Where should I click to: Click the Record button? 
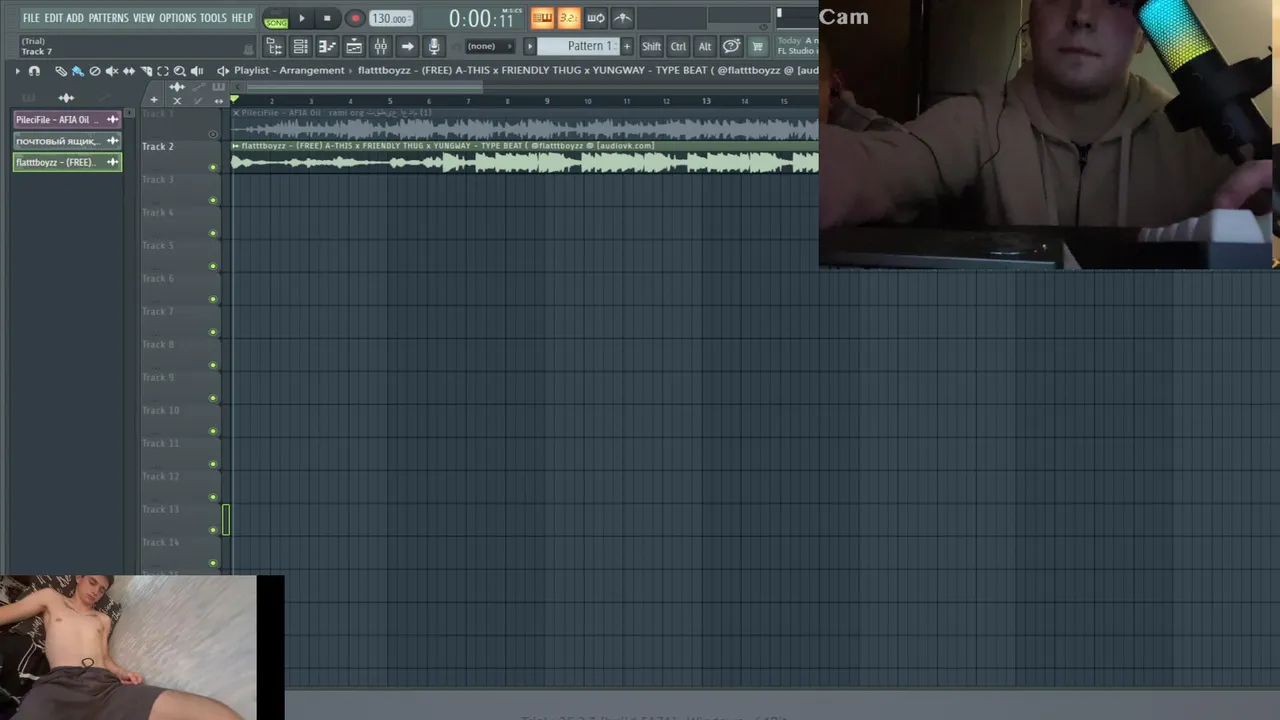(x=355, y=18)
